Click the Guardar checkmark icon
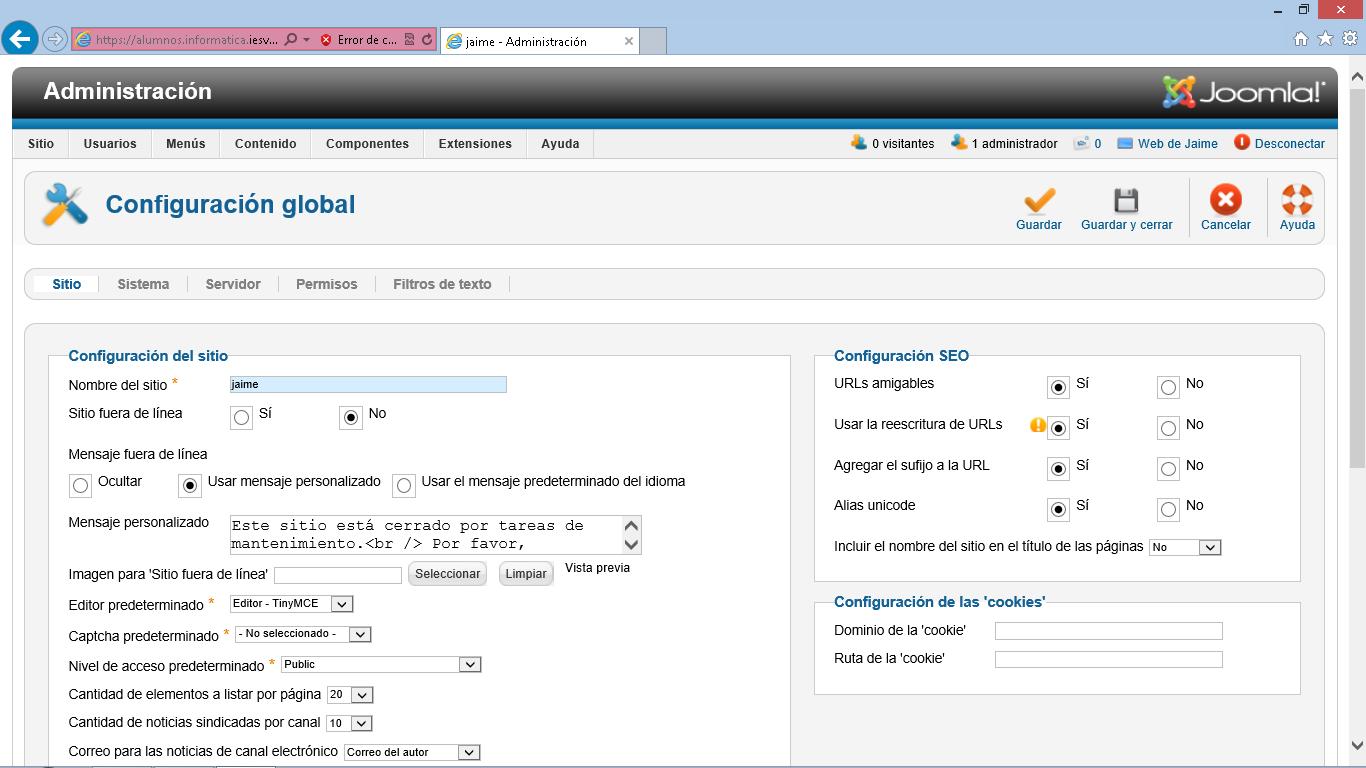The height and width of the screenshot is (768, 1366). point(1039,201)
